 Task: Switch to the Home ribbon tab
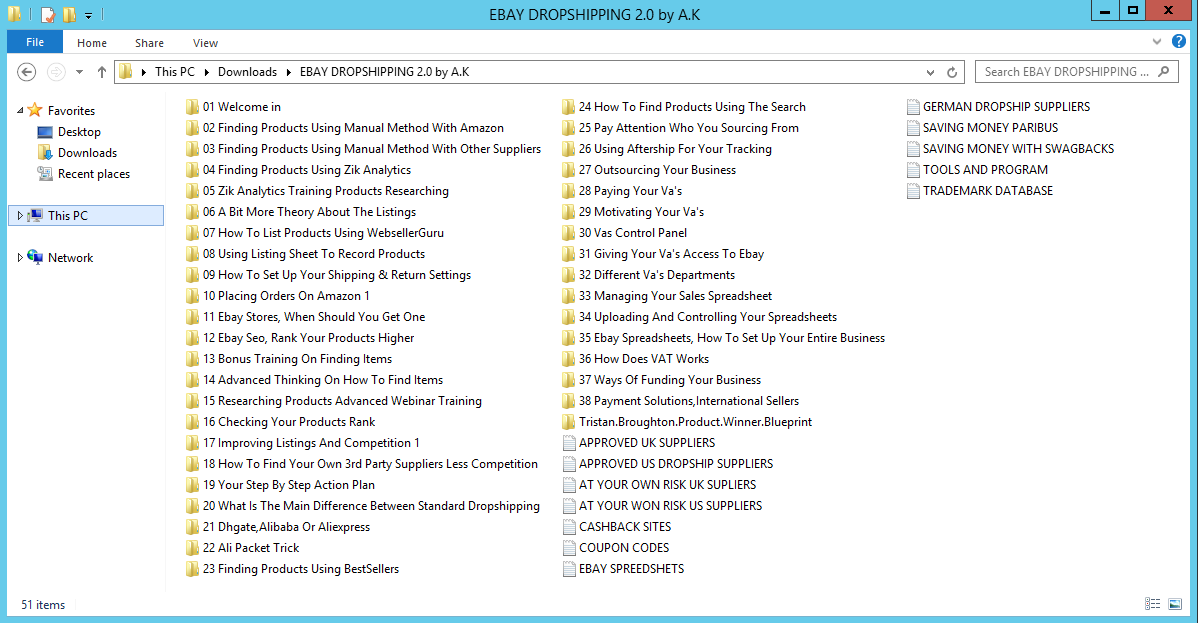[x=92, y=43]
